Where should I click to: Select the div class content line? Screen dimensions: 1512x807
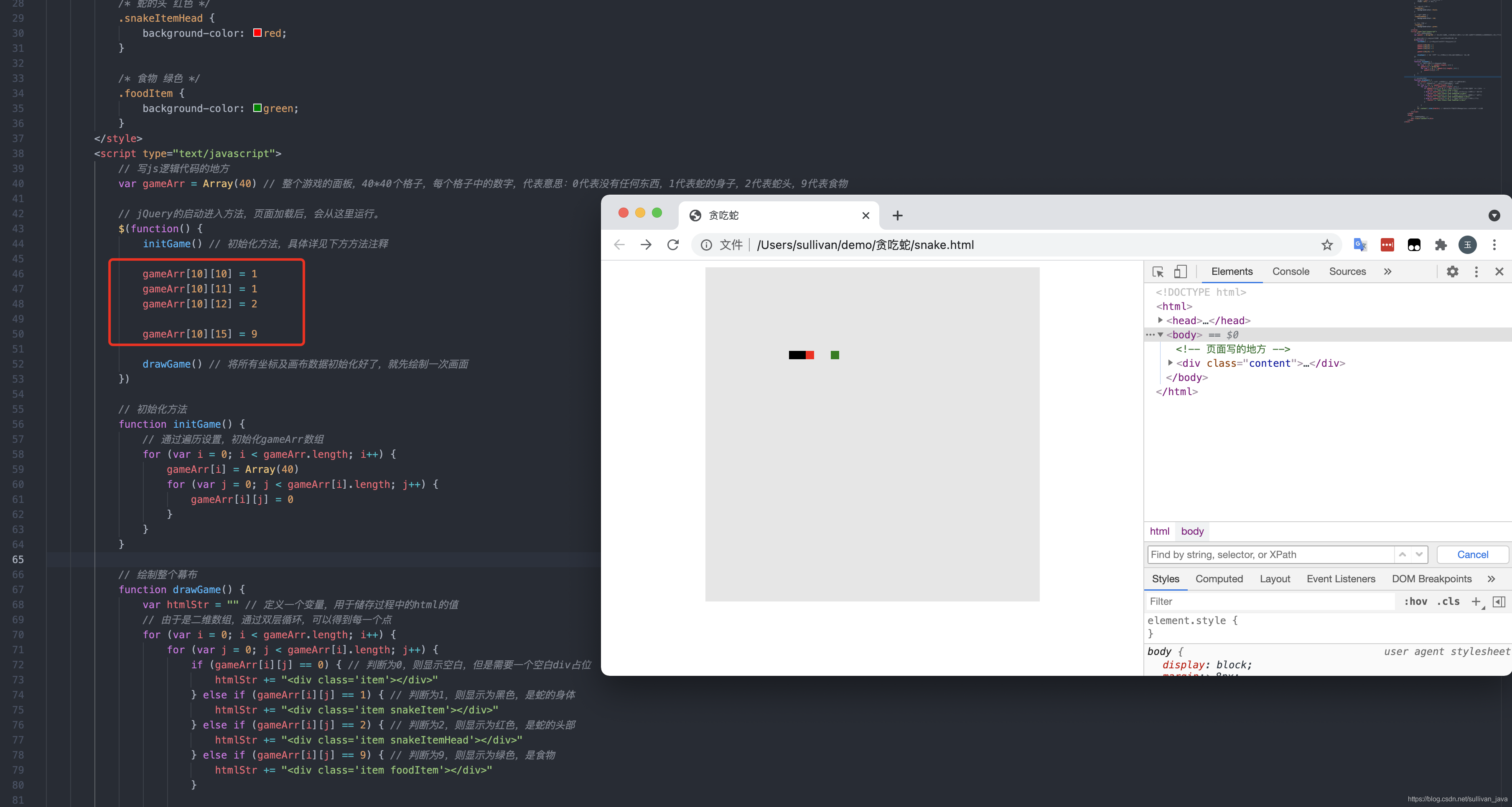tap(1260, 364)
